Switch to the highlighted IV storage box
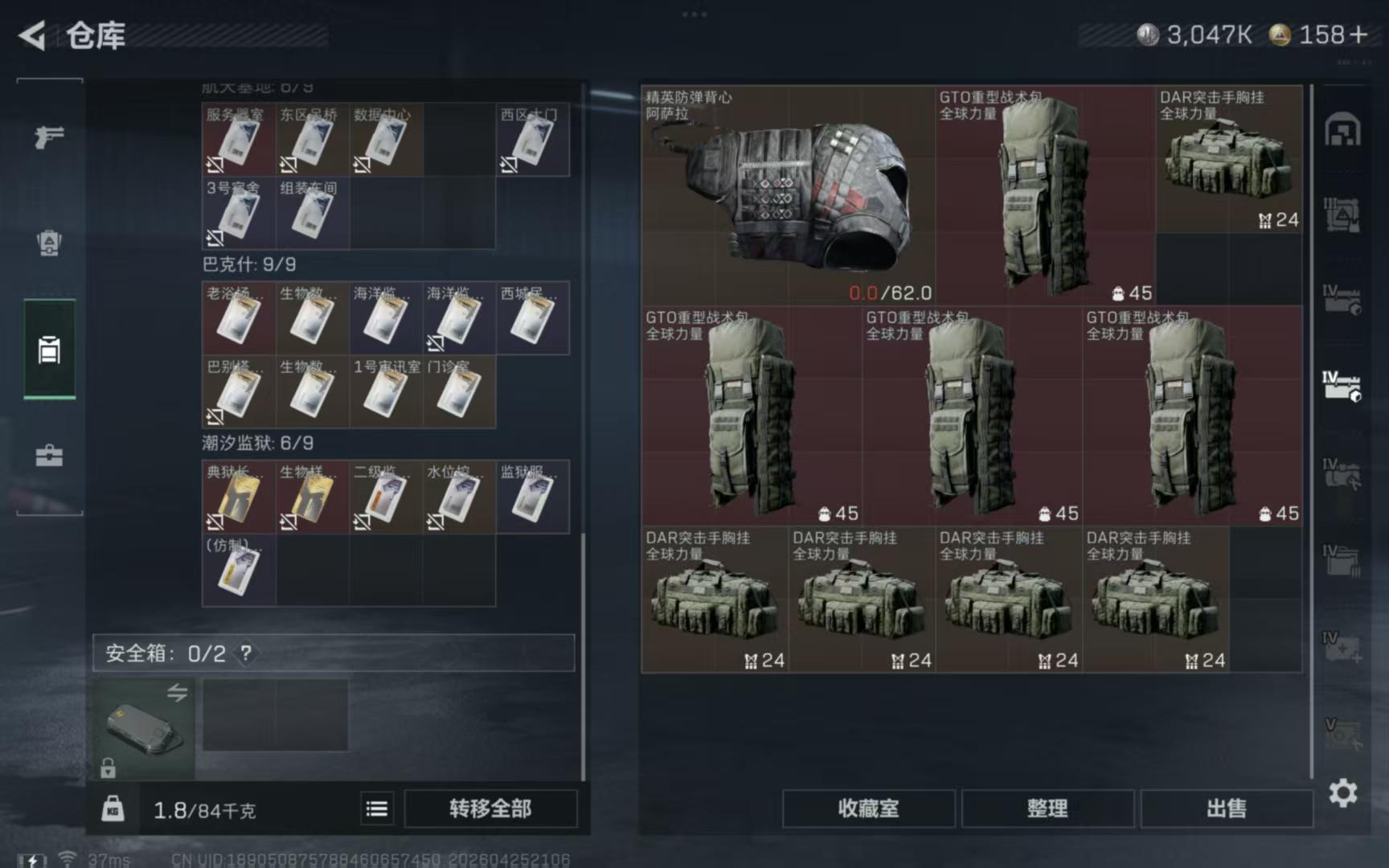The width and height of the screenshot is (1389, 868). pyautogui.click(x=1342, y=386)
